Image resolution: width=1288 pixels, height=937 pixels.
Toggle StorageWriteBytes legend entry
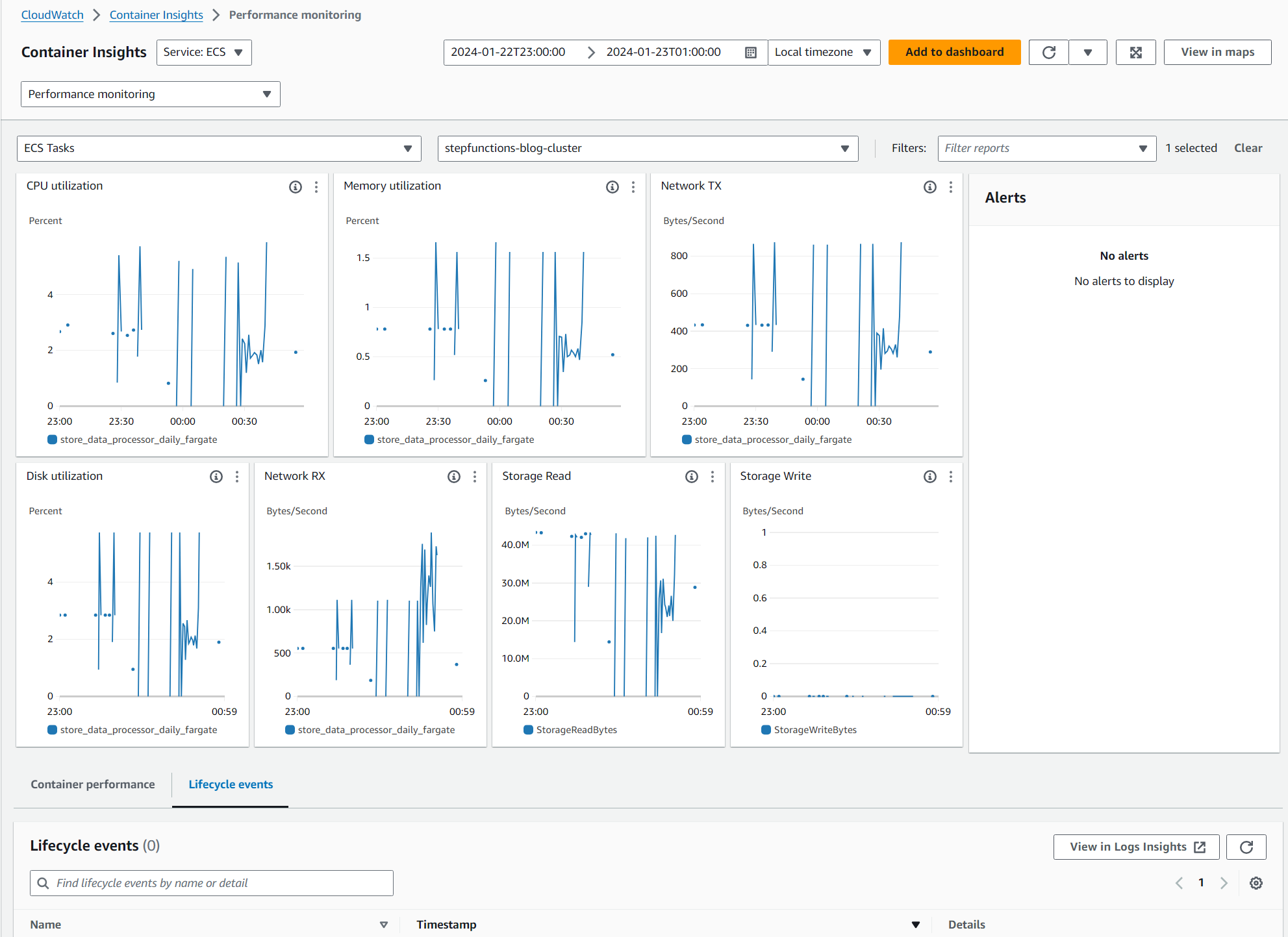[814, 730]
